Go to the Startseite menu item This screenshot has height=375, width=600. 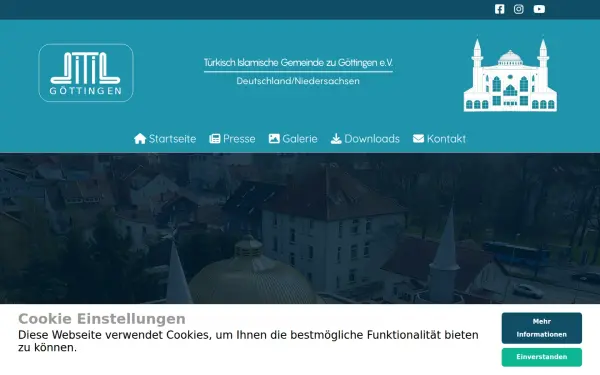coord(165,139)
